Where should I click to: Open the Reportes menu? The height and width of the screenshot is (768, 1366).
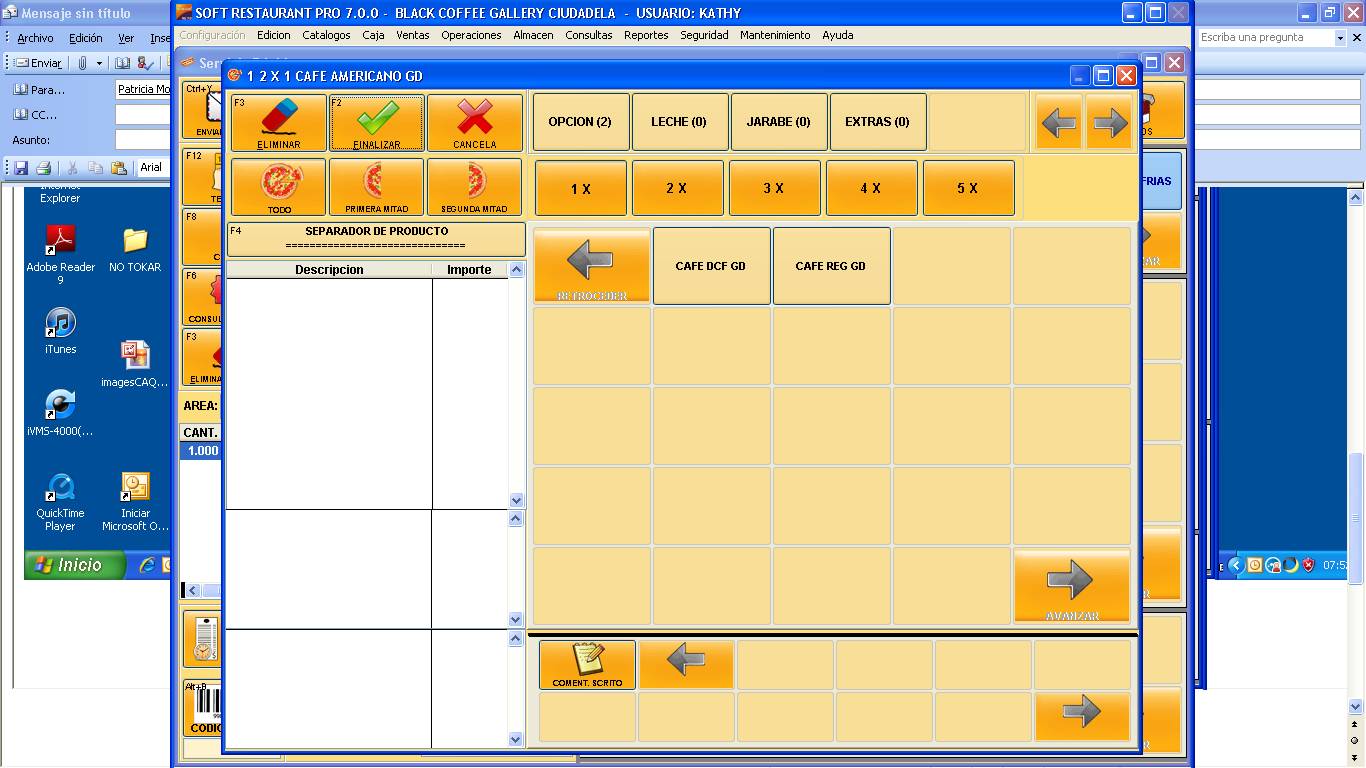(x=646, y=35)
